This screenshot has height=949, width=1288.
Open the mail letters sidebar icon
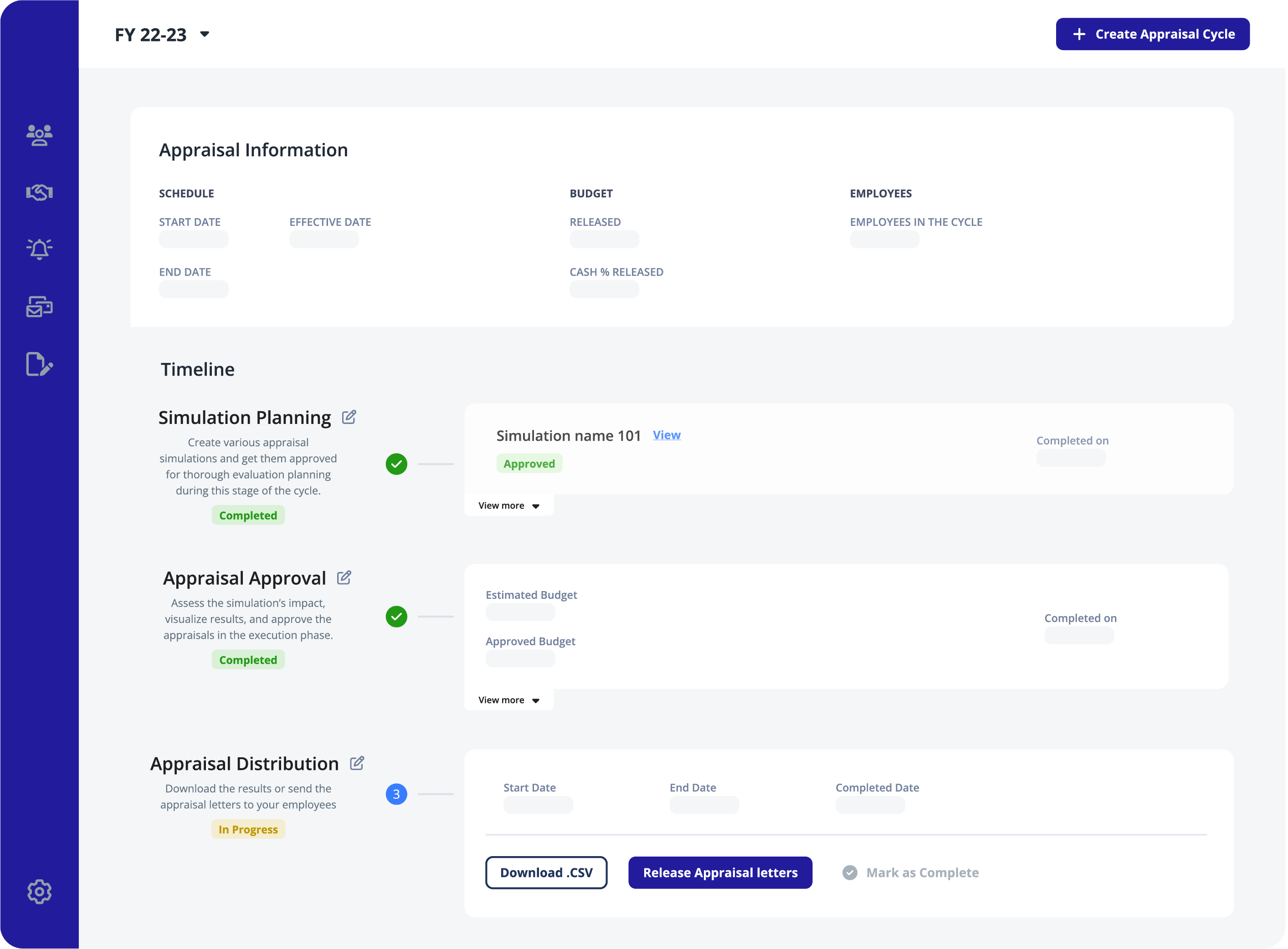(x=39, y=307)
